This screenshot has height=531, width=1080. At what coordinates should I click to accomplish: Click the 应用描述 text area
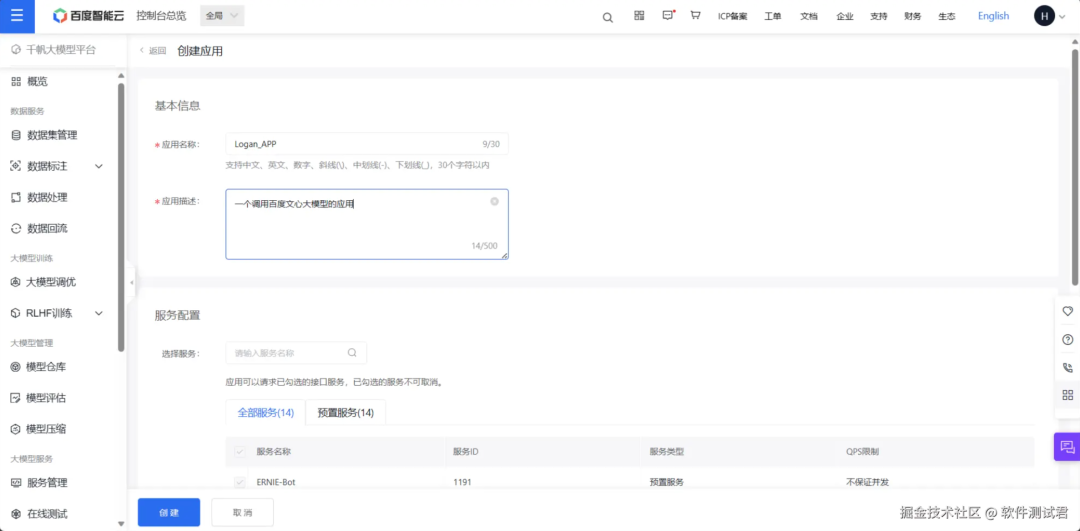[367, 225]
